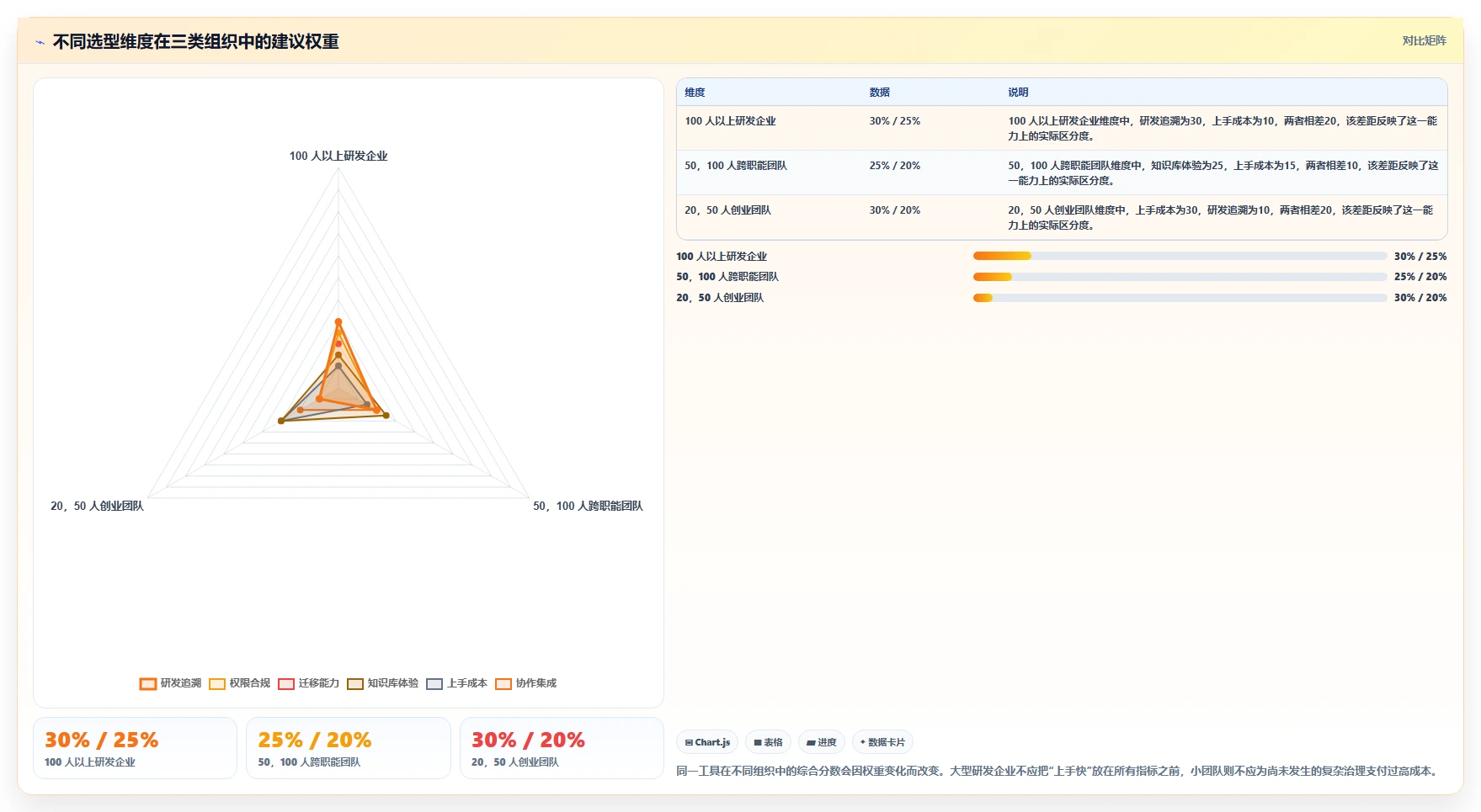The height and width of the screenshot is (812, 1481).
Task: Click progress value 25% / 20% at bar end
Action: tap(1420, 277)
